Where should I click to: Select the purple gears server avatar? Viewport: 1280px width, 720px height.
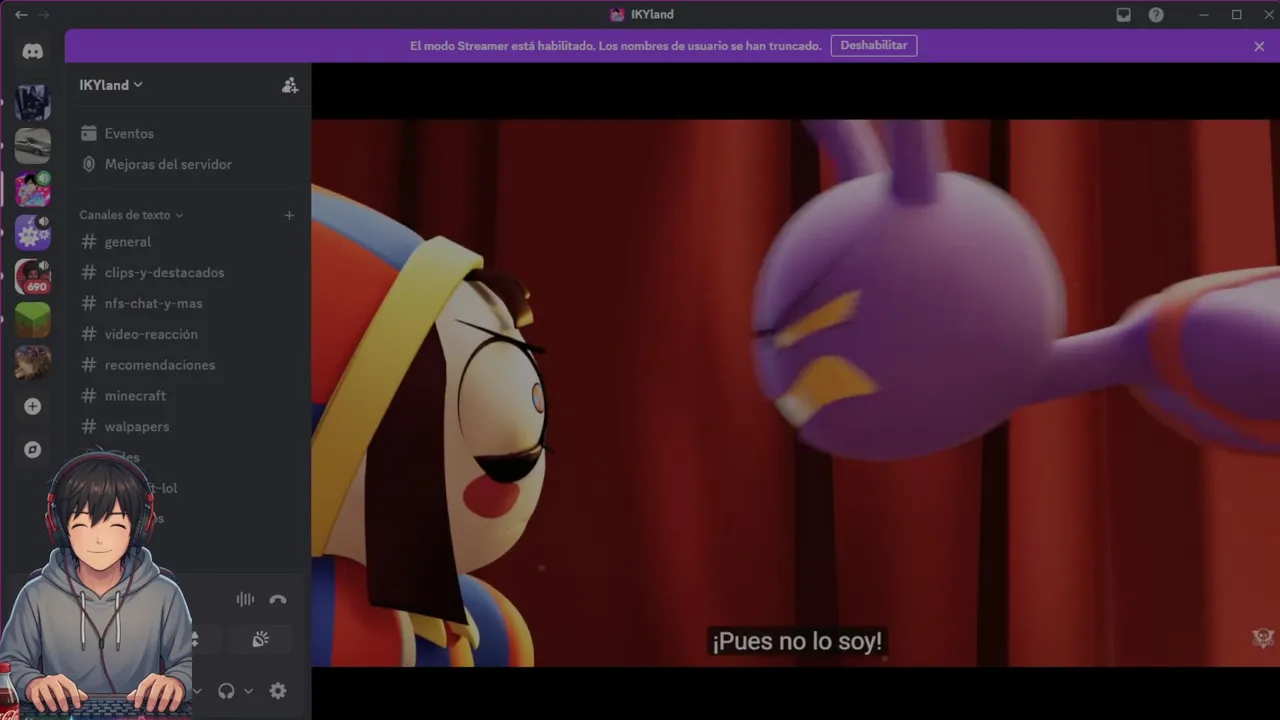33,233
